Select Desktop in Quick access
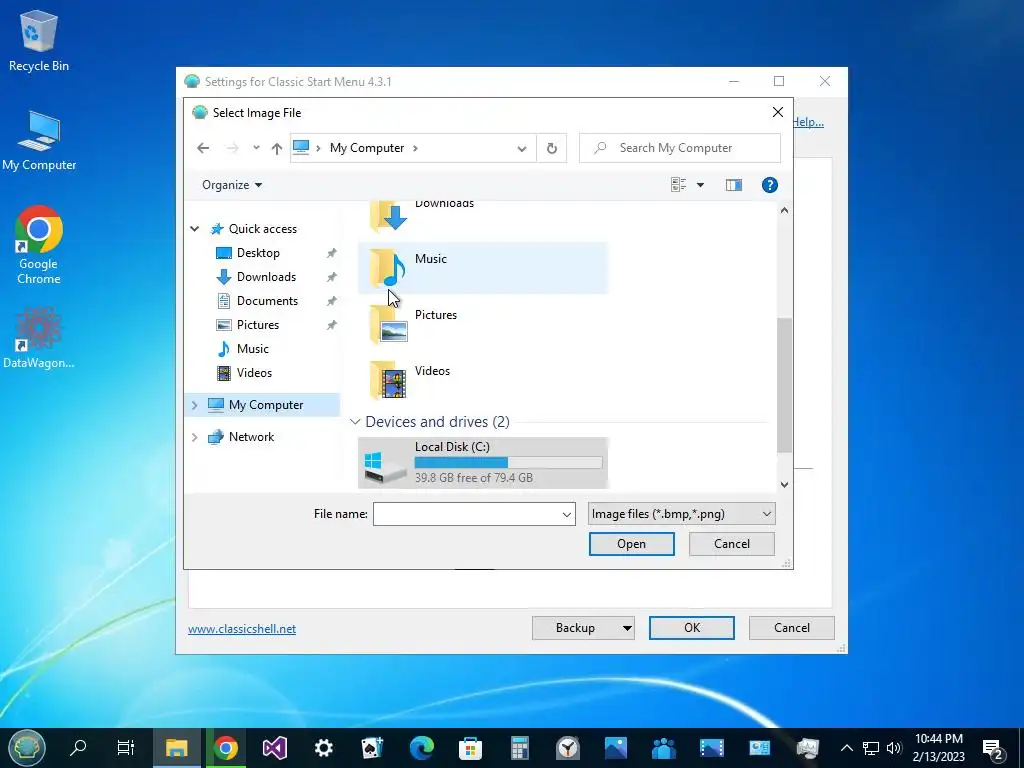 pyautogui.click(x=258, y=253)
